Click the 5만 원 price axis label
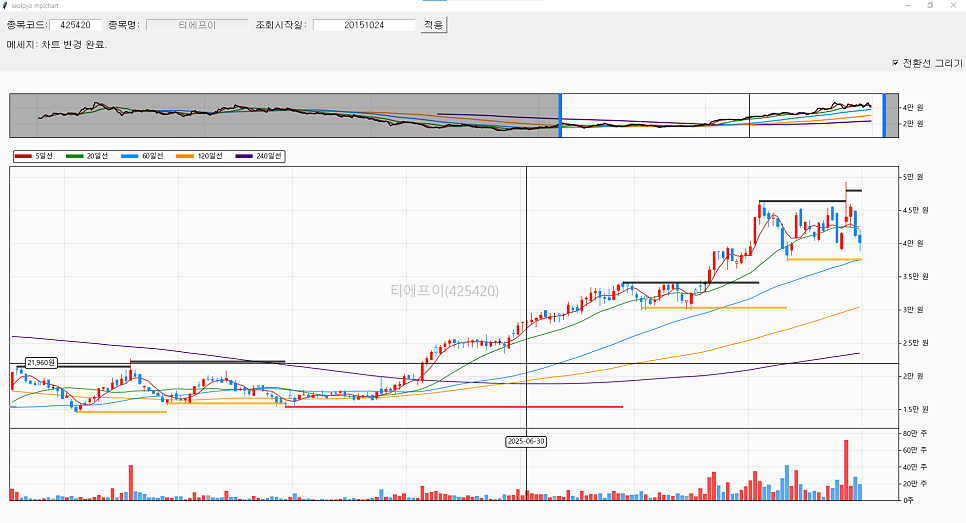 [x=914, y=177]
